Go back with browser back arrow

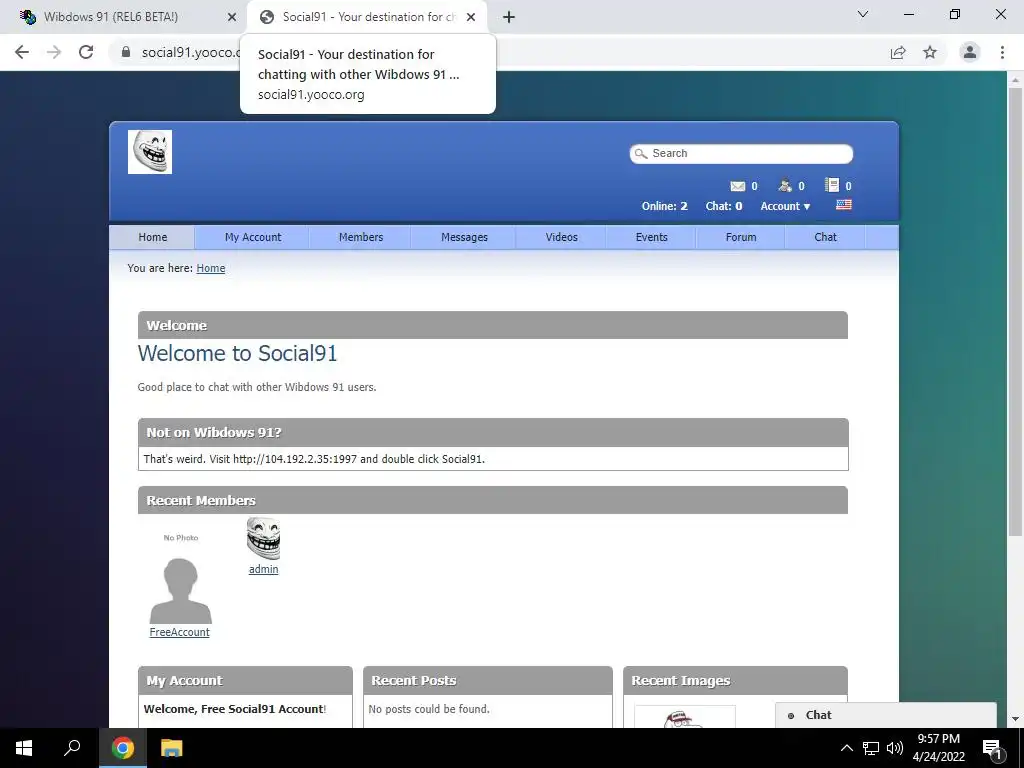pyautogui.click(x=22, y=52)
